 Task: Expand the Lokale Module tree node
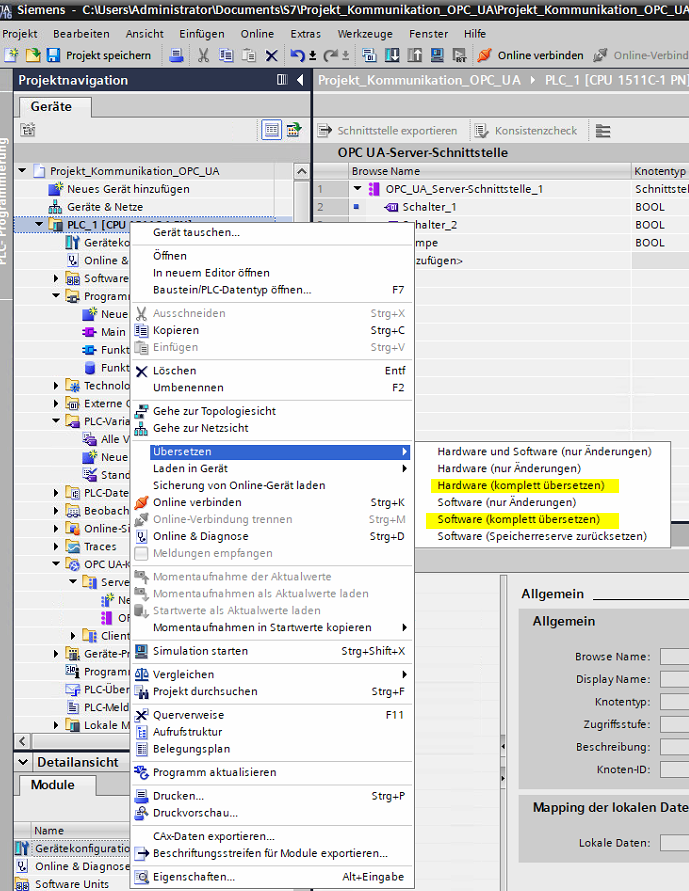[x=56, y=725]
